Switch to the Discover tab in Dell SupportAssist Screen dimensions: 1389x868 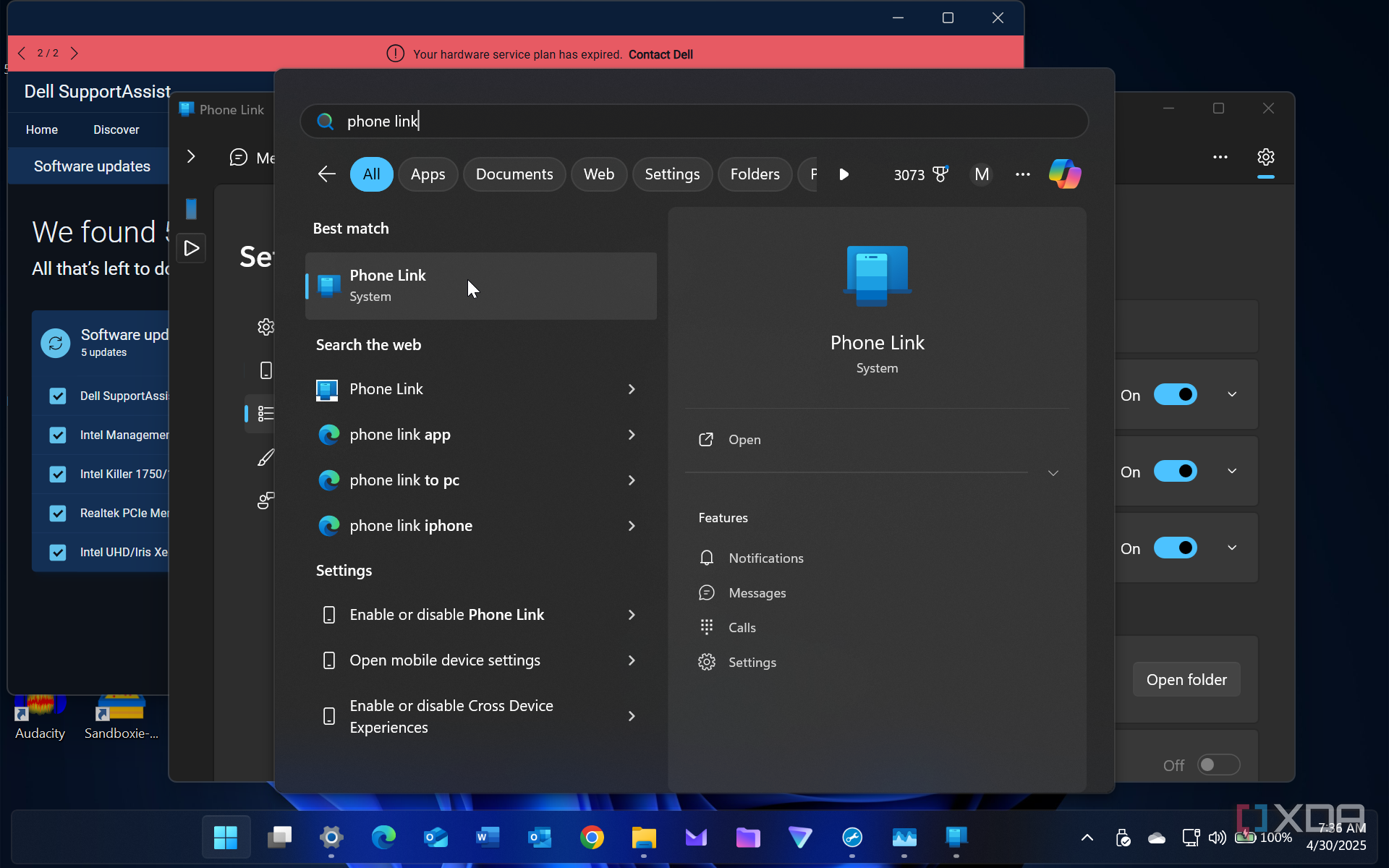[116, 129]
